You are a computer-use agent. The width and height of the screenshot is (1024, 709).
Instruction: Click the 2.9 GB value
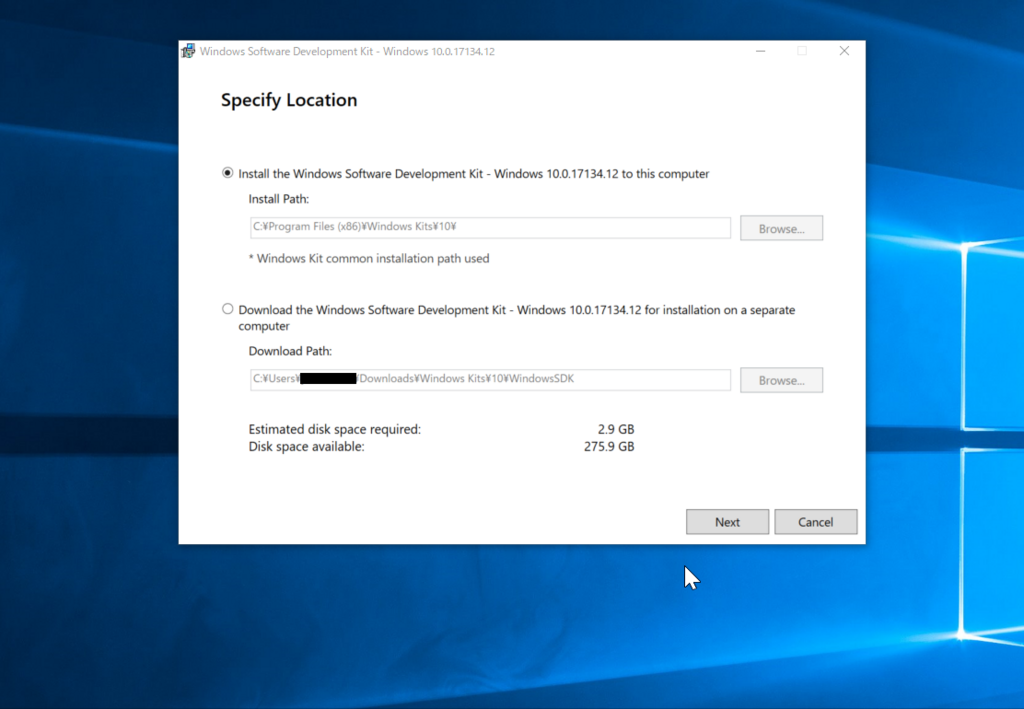pos(616,430)
